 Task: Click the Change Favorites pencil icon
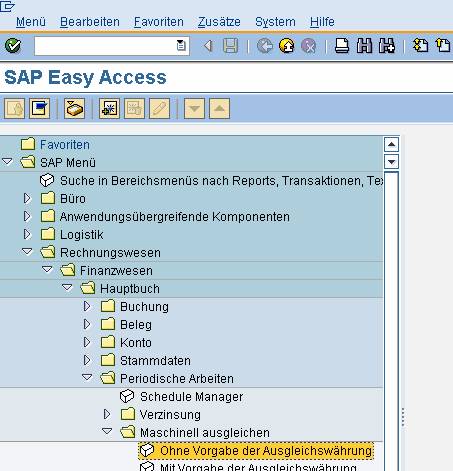tap(160, 108)
